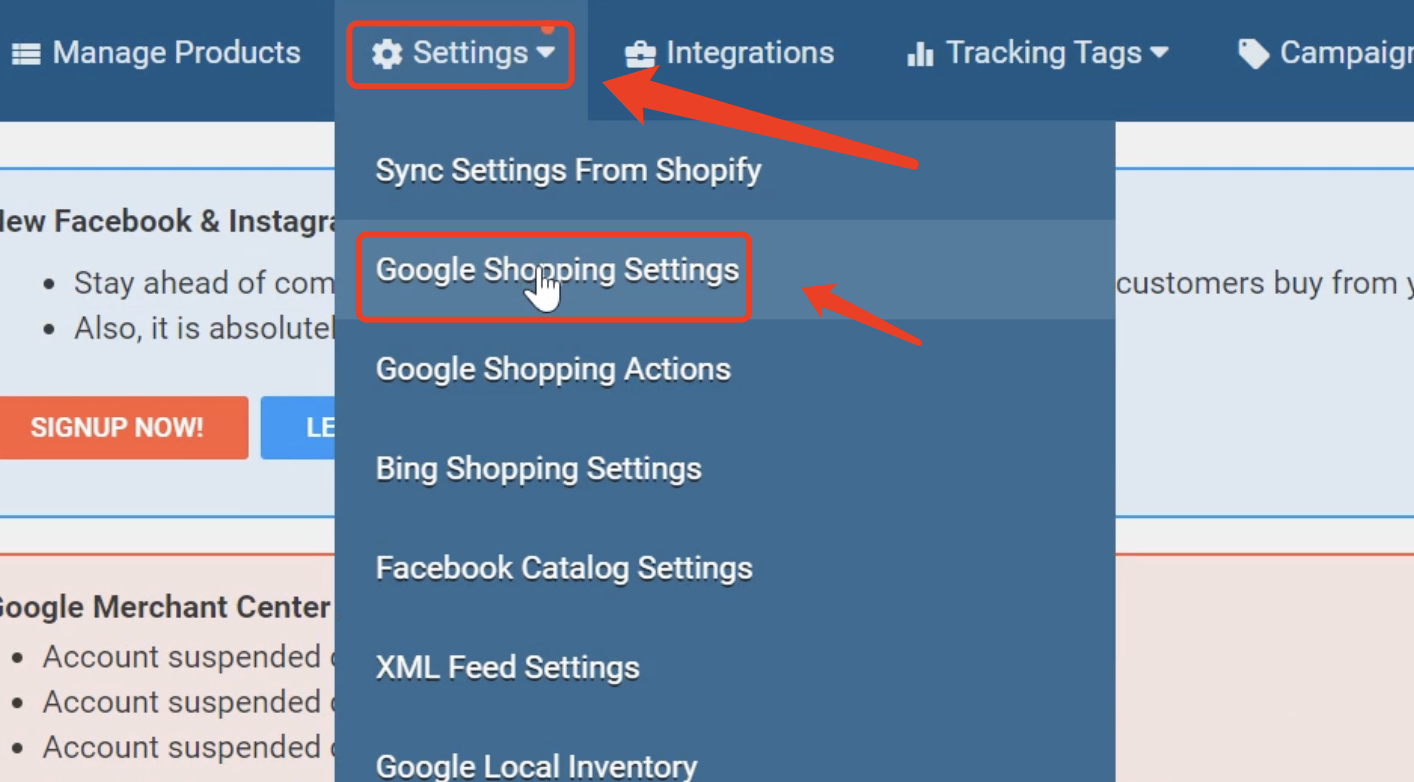Switch to the Integrations section

[x=729, y=52]
